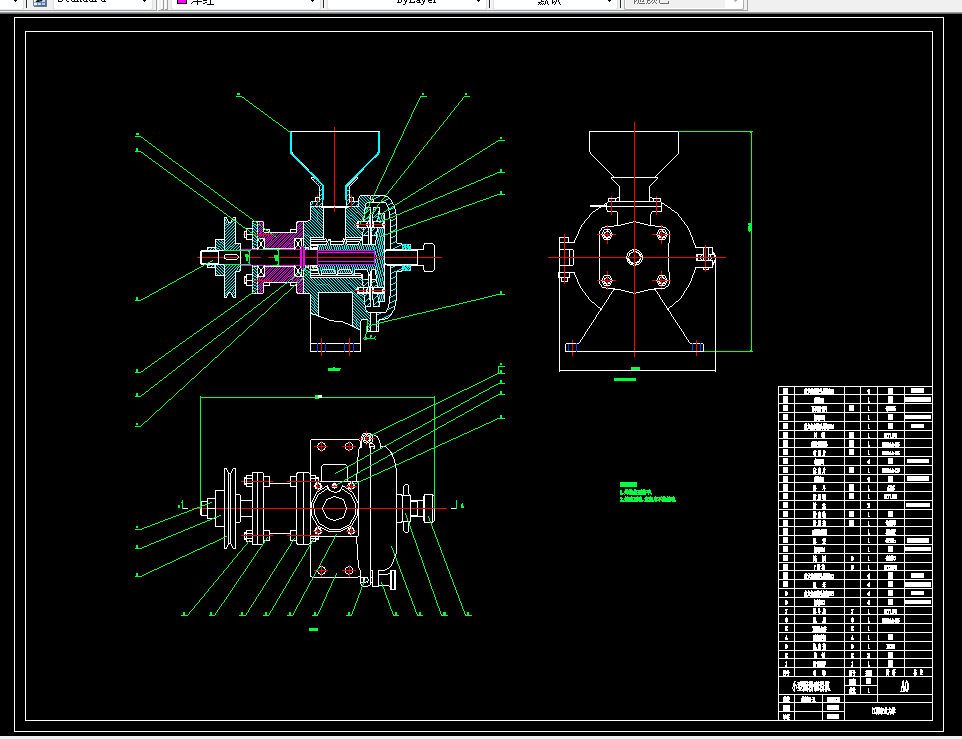The width and height of the screenshot is (962, 739).
Task: Click the table style icon beside Standard dropdown
Action: pos(39,2)
